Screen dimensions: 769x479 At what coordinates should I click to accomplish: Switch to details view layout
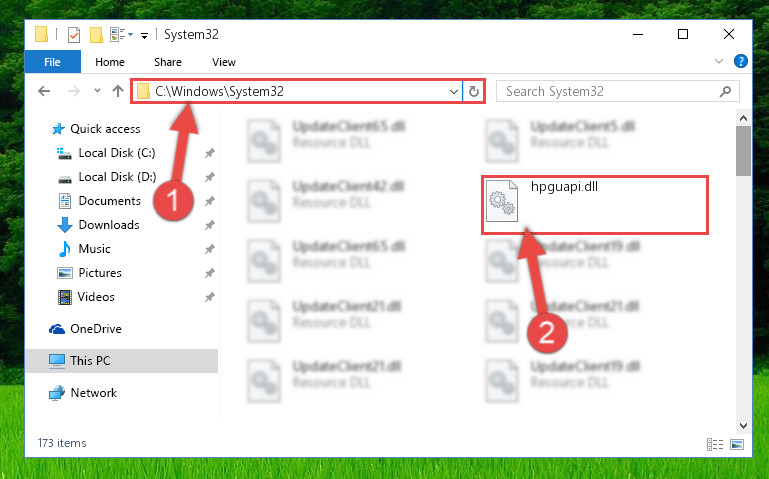715,444
